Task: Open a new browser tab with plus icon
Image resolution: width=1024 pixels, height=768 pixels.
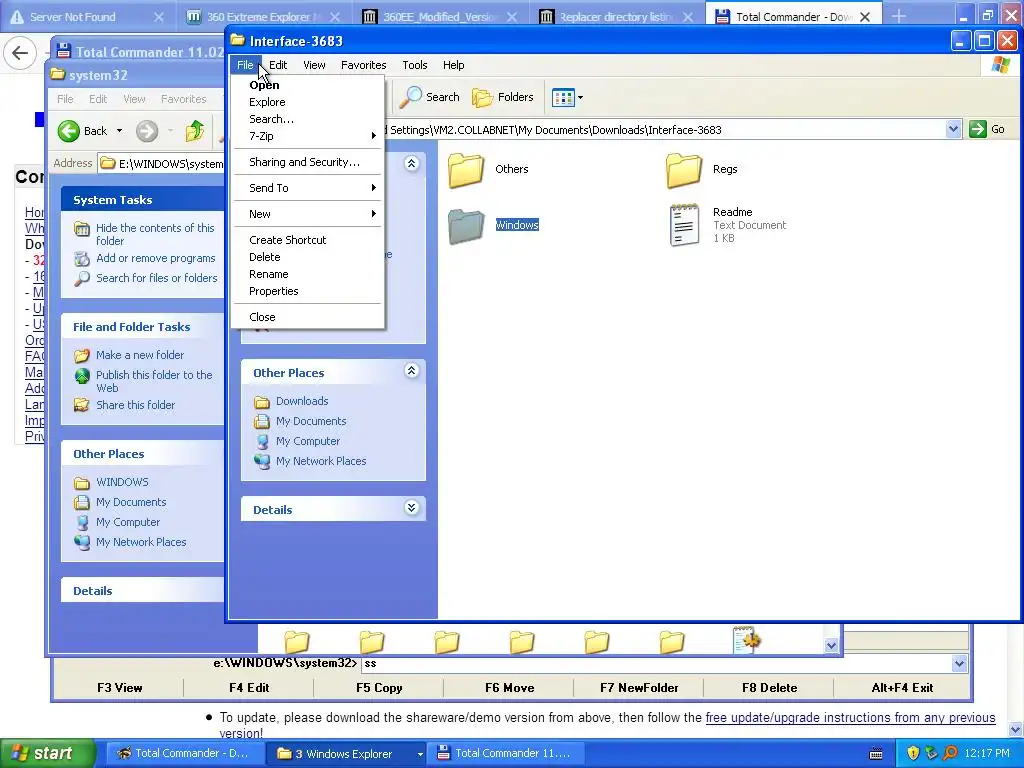Action: (899, 16)
